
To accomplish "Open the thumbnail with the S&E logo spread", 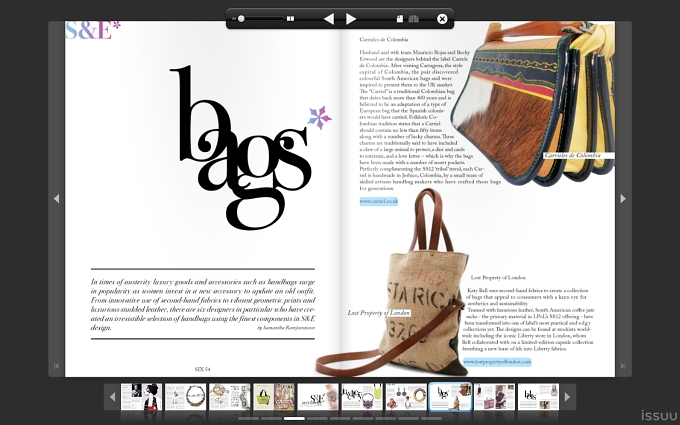I will pos(318,396).
